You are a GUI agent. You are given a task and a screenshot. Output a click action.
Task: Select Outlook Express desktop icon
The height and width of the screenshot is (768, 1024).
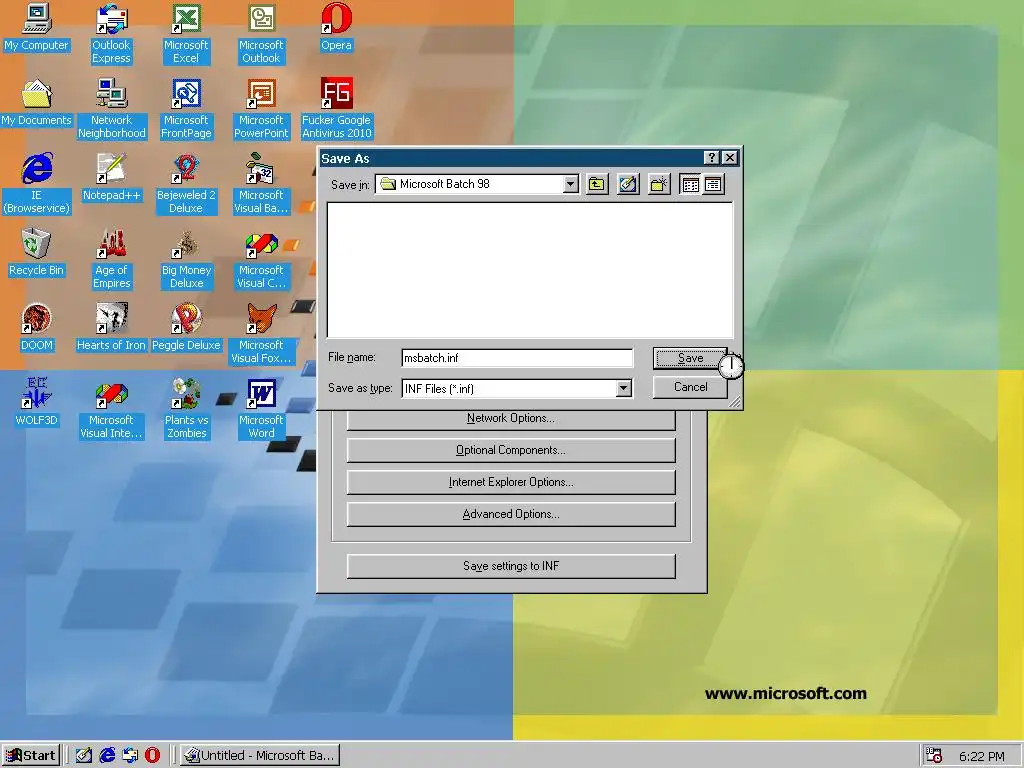(111, 34)
